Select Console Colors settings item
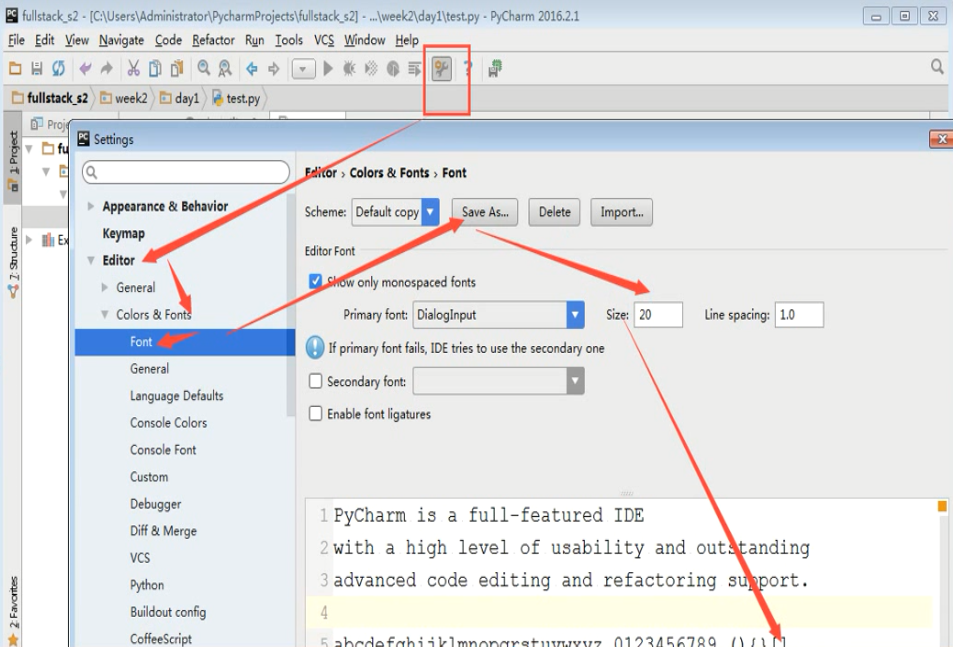Image resolution: width=953 pixels, height=647 pixels. click(x=168, y=423)
